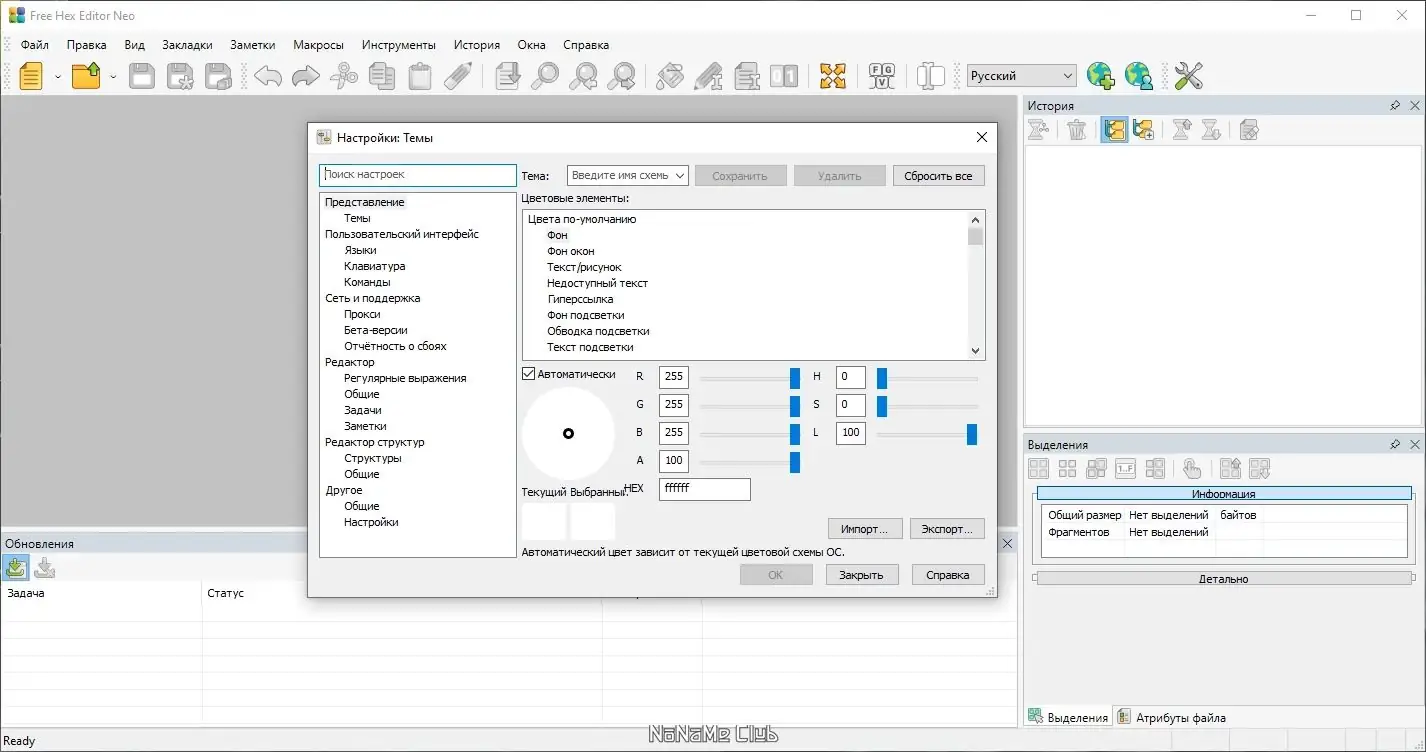This screenshot has width=1426, height=752.
Task: Click the Сбросить все button
Action: pyautogui.click(x=938, y=176)
